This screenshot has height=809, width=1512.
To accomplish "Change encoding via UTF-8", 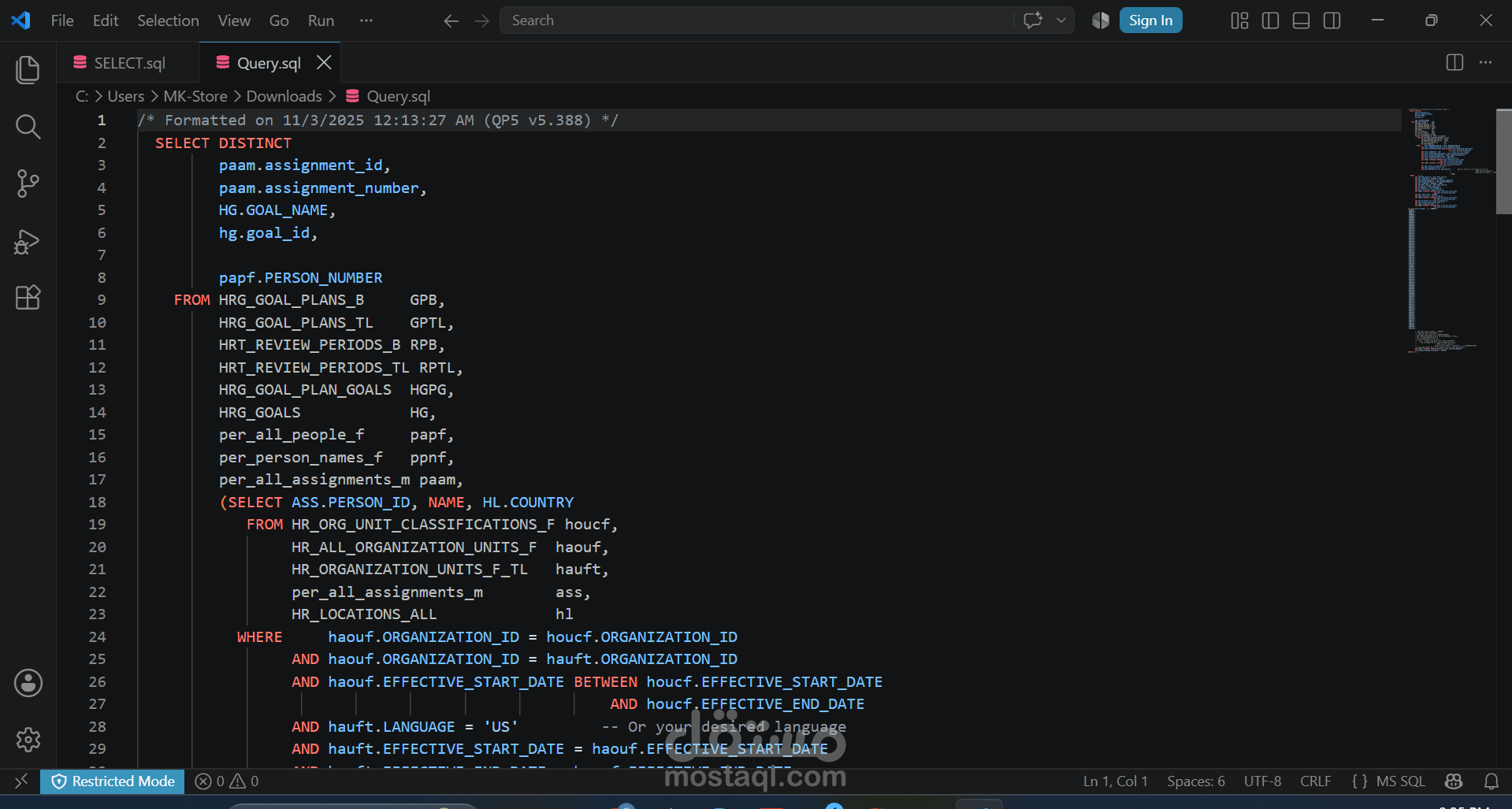I will point(1262,781).
